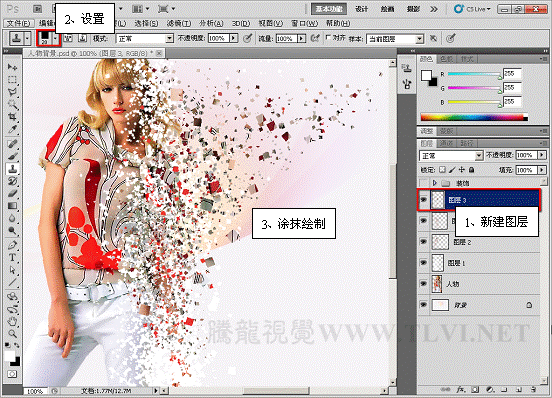Switch to the 基本功能 workspace
The height and width of the screenshot is (398, 552).
coord(329,9)
